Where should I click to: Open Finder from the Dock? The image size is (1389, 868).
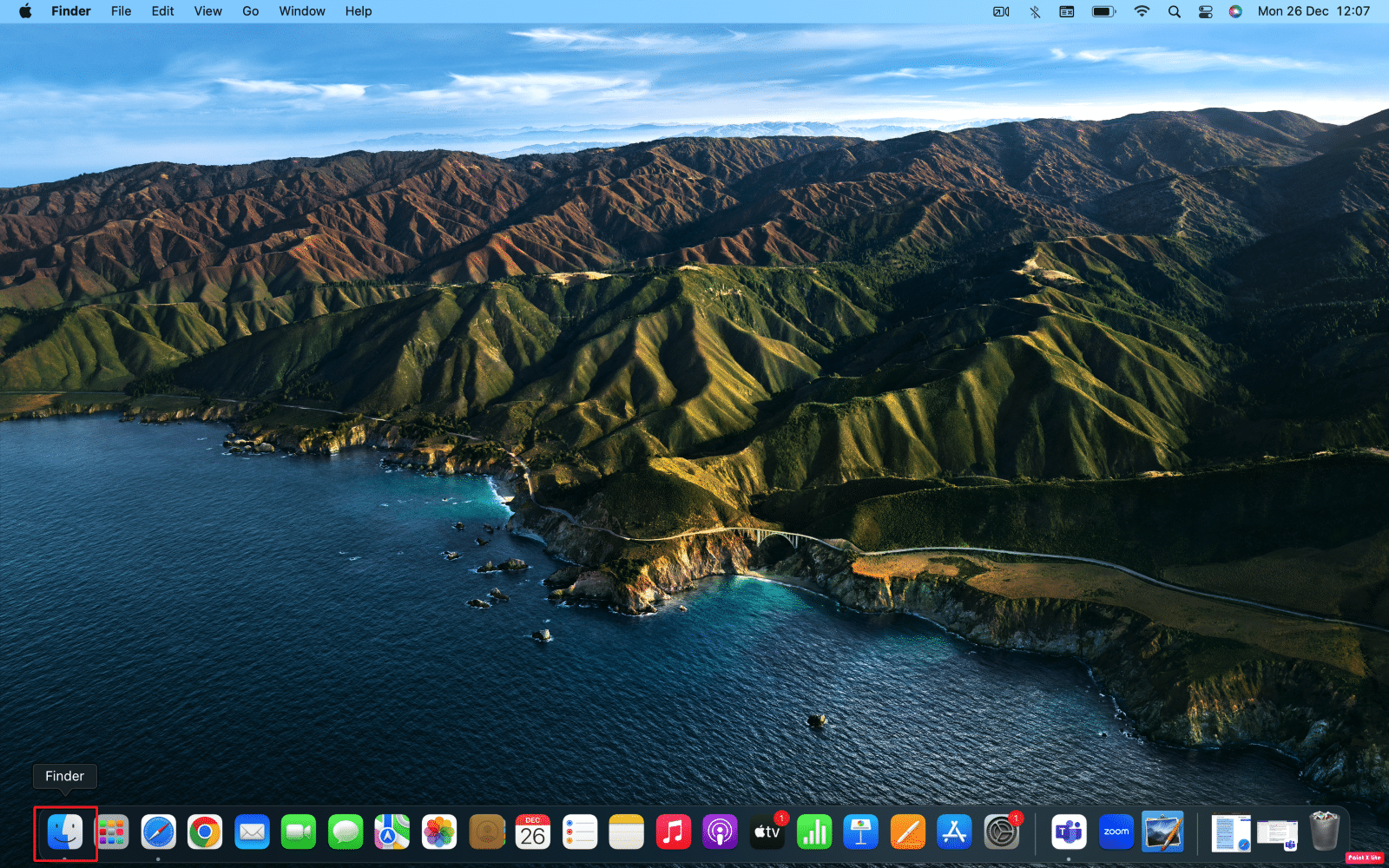[65, 832]
